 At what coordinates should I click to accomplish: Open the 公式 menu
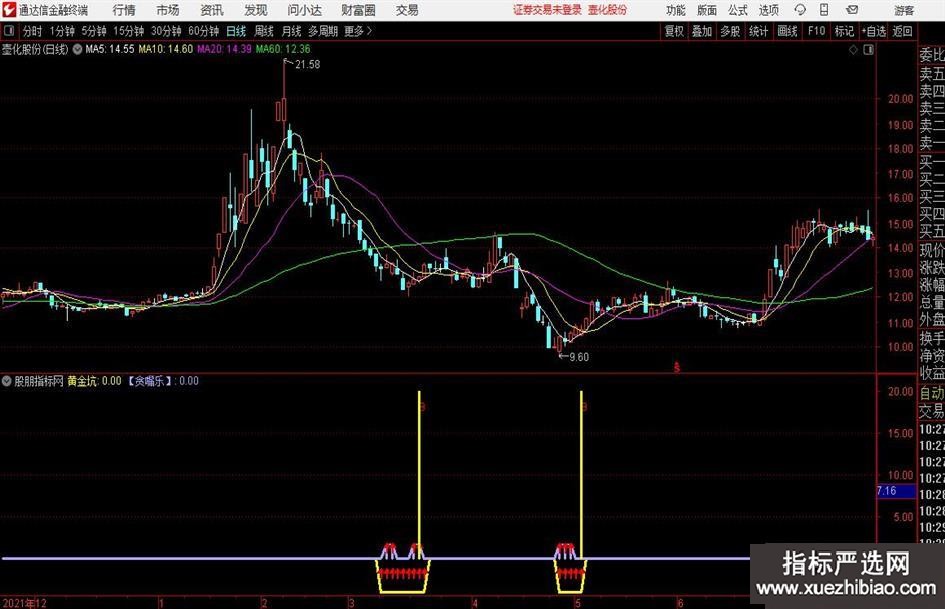pos(738,10)
